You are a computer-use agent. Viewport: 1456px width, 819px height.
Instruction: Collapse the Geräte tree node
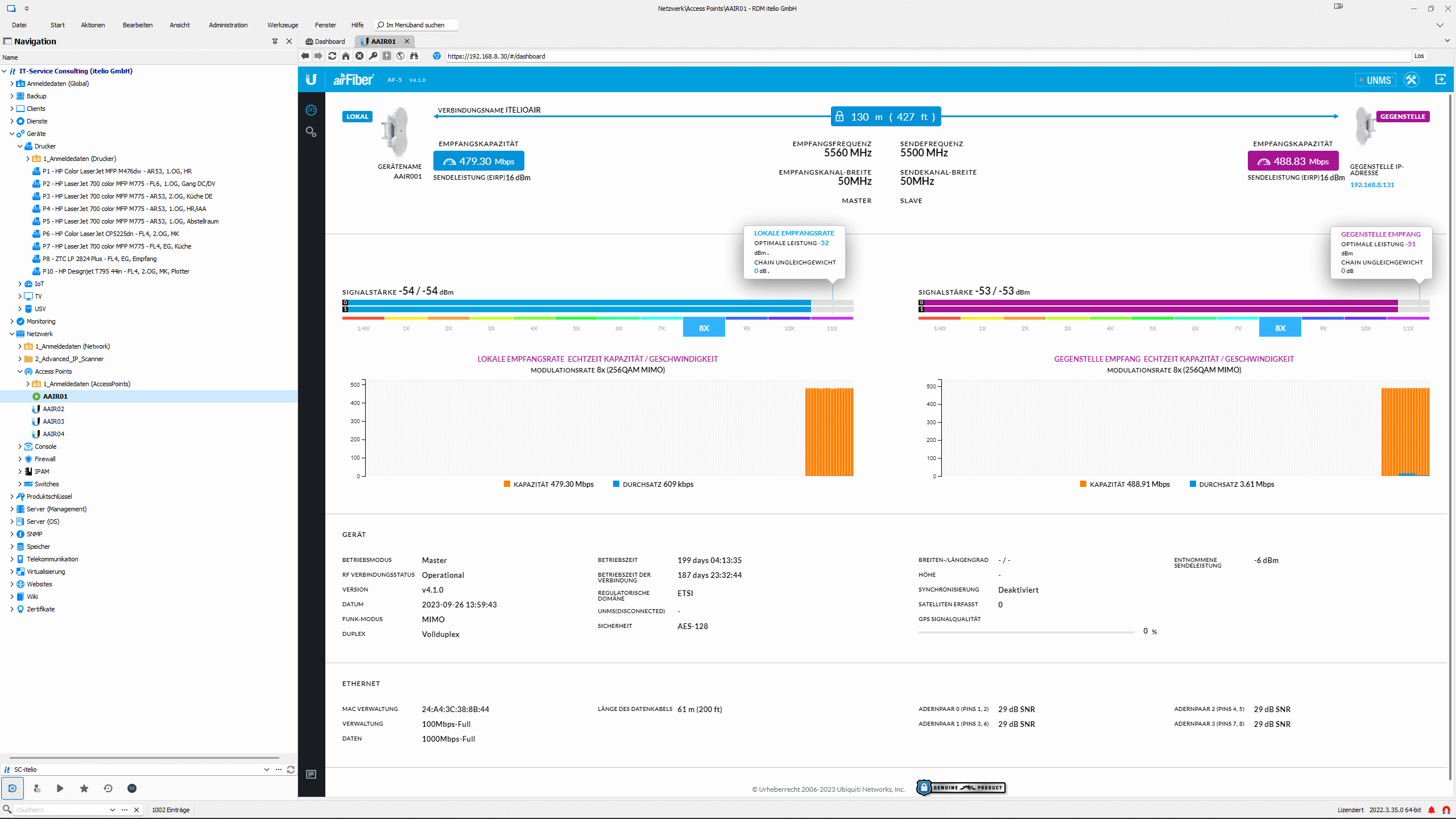click(11, 134)
